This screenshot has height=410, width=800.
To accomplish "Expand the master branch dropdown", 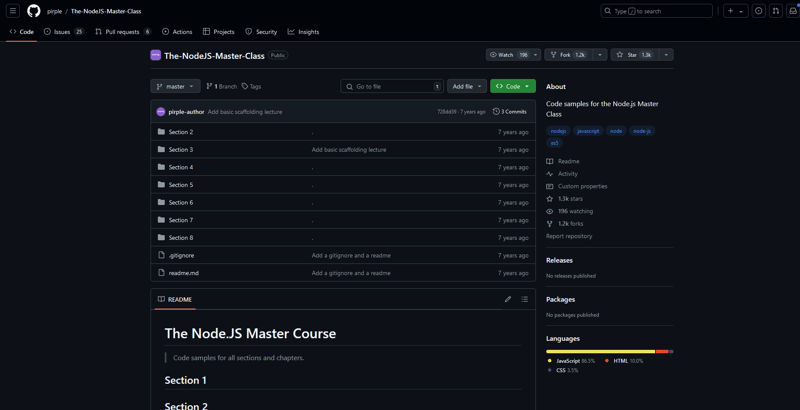I will 175,86.
